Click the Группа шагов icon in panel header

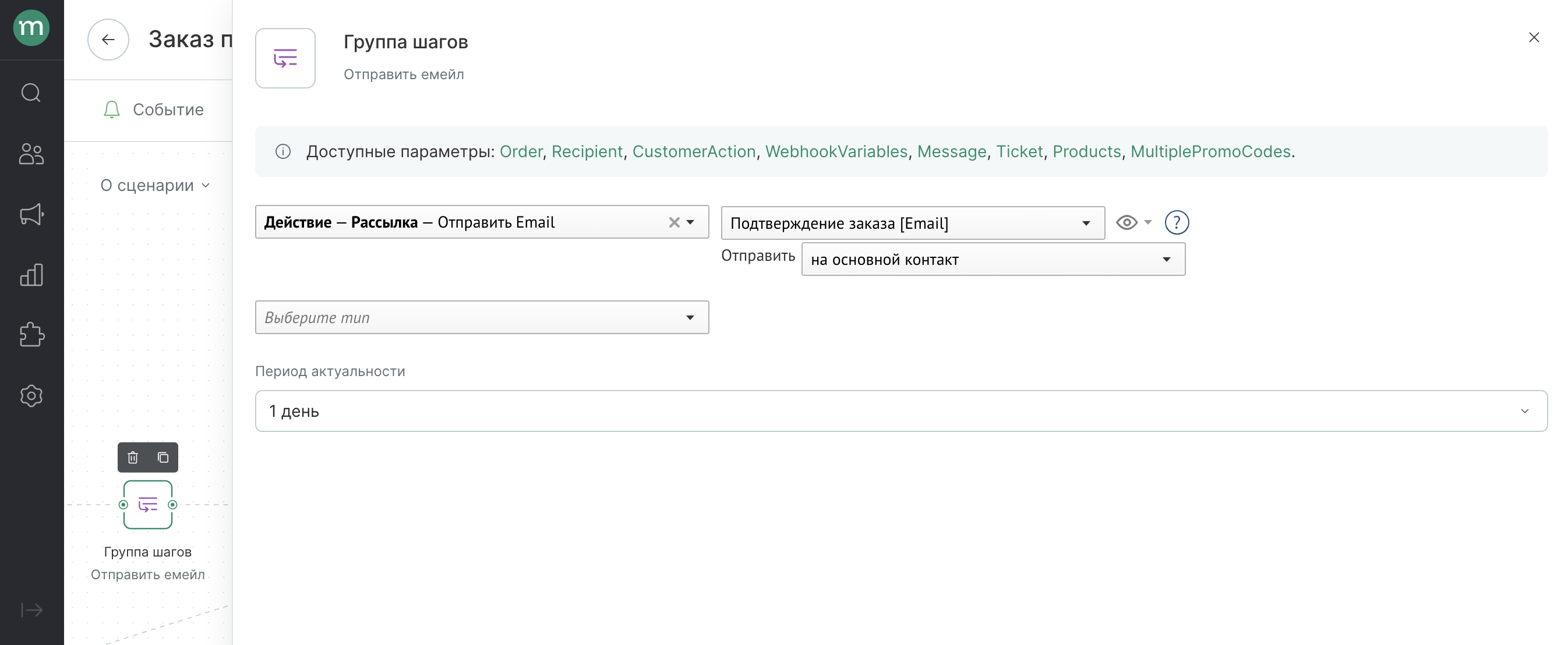point(285,58)
